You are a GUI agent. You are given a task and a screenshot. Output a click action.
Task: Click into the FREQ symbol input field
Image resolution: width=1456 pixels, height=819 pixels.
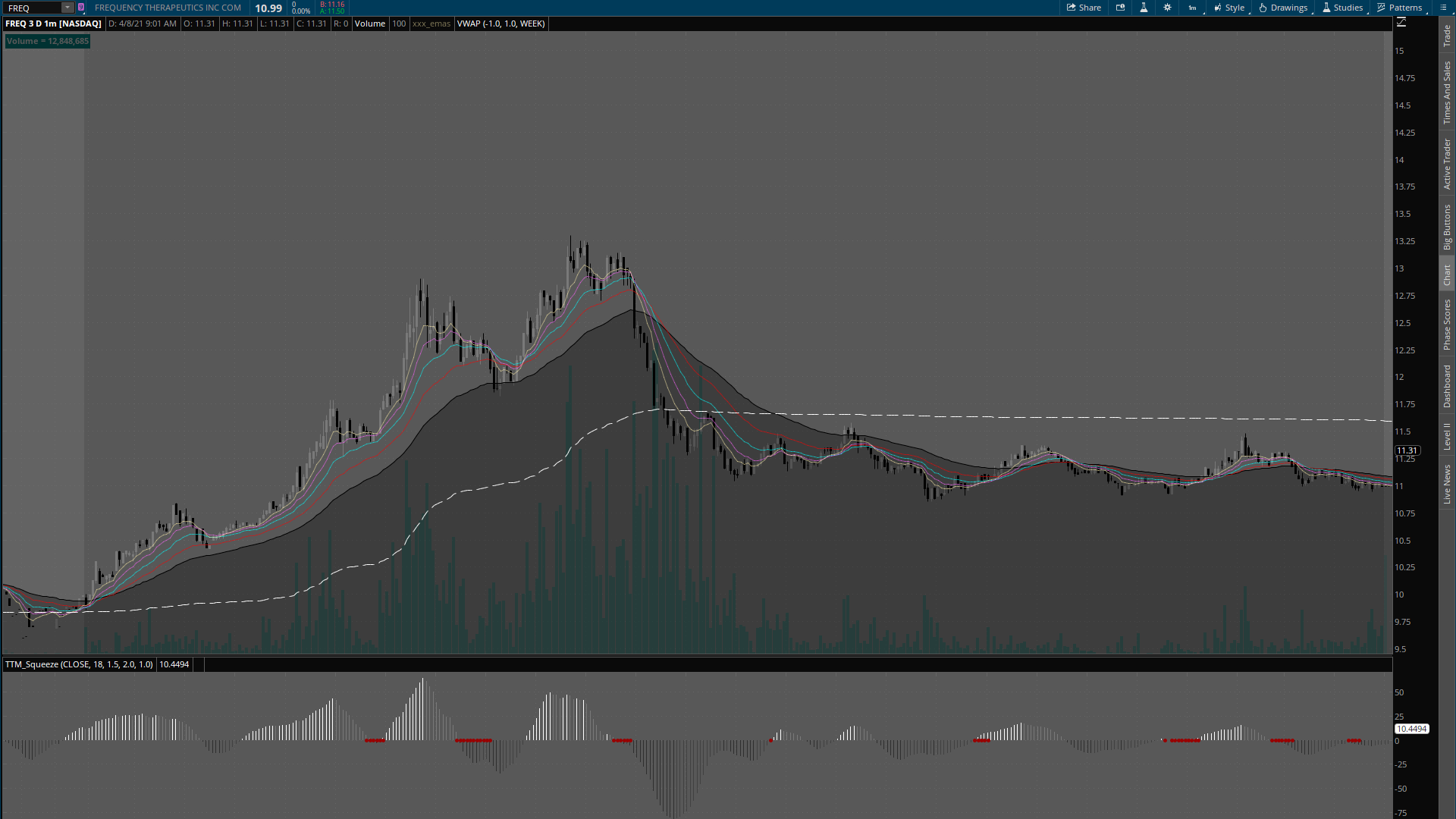point(32,8)
